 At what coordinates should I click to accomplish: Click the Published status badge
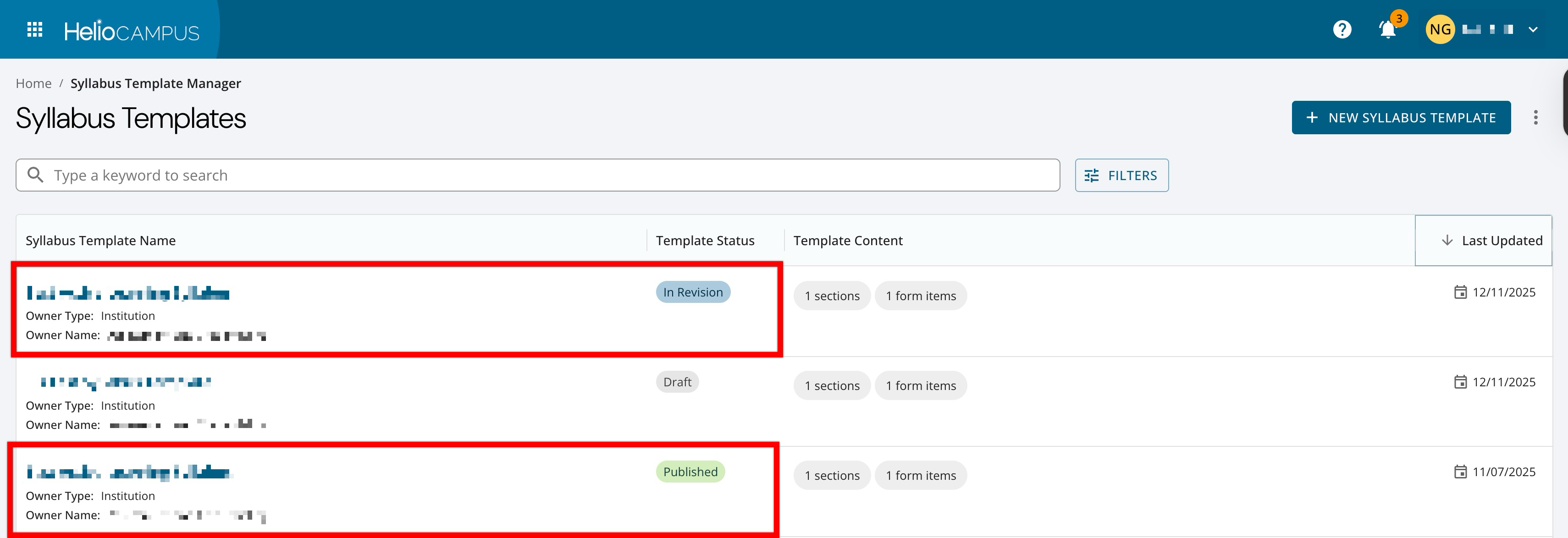[690, 472]
